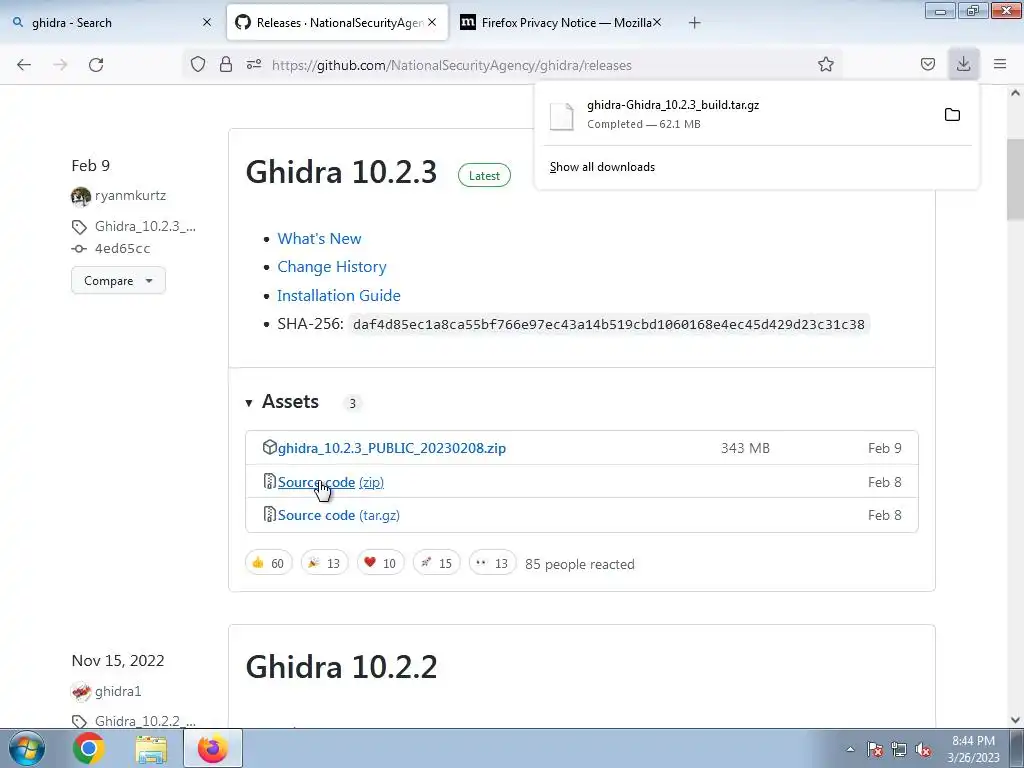Click '85 people reacted' text
Image resolution: width=1024 pixels, height=768 pixels.
(x=580, y=564)
